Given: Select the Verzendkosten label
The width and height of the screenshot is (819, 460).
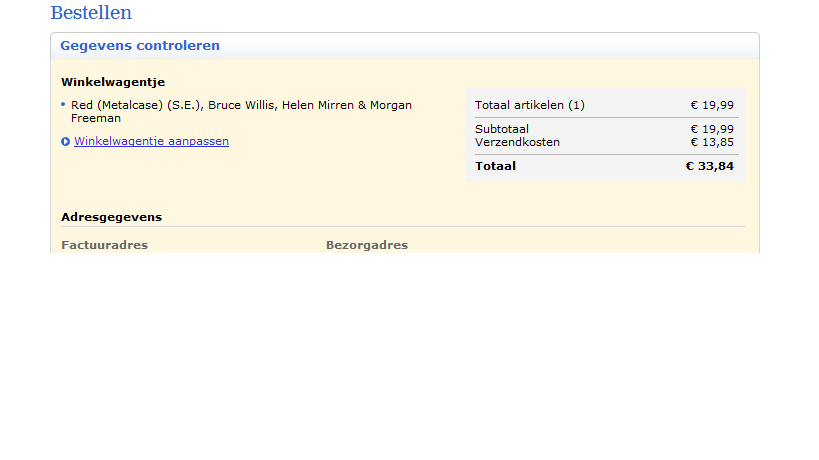Looking at the screenshot, I should pos(517,142).
